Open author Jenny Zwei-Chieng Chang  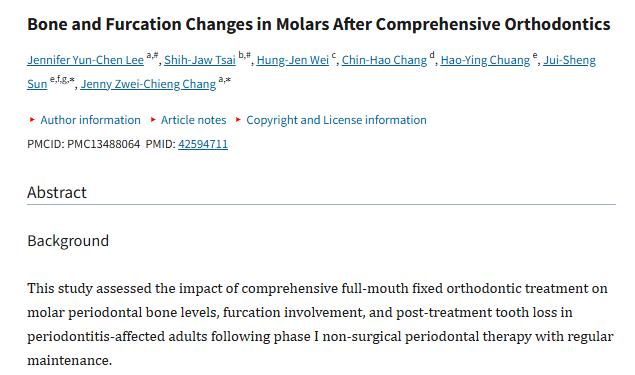(148, 84)
